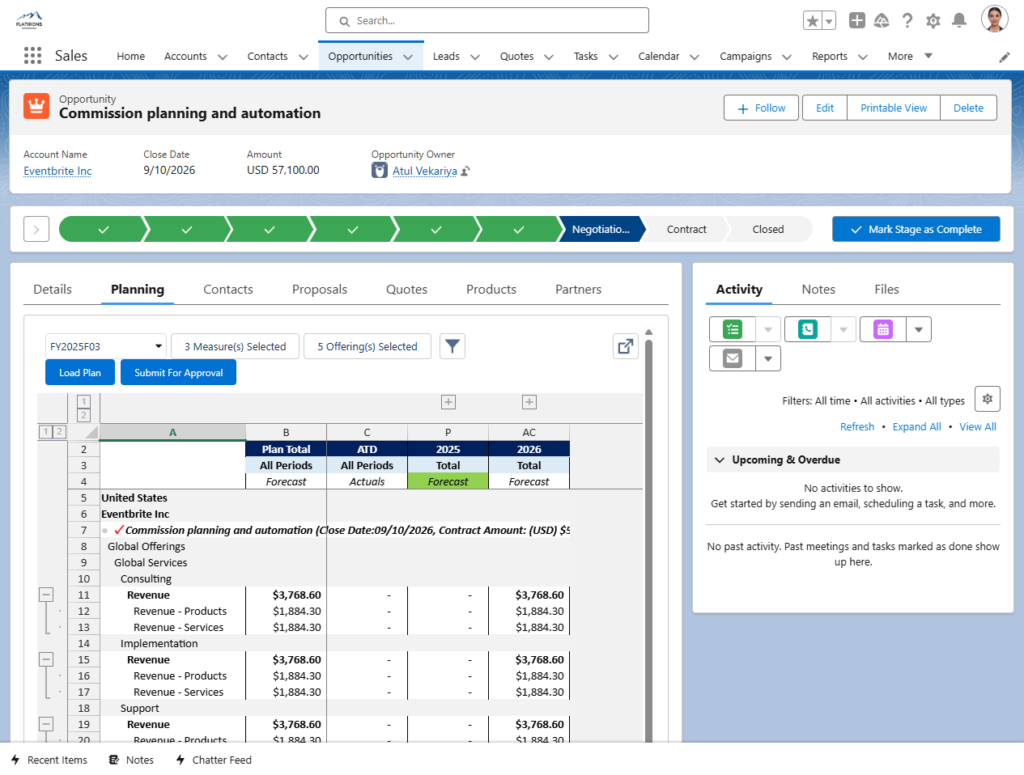Viewport: 1024px width, 775px height.
Task: Open the App Launcher grid icon
Action: [x=33, y=55]
